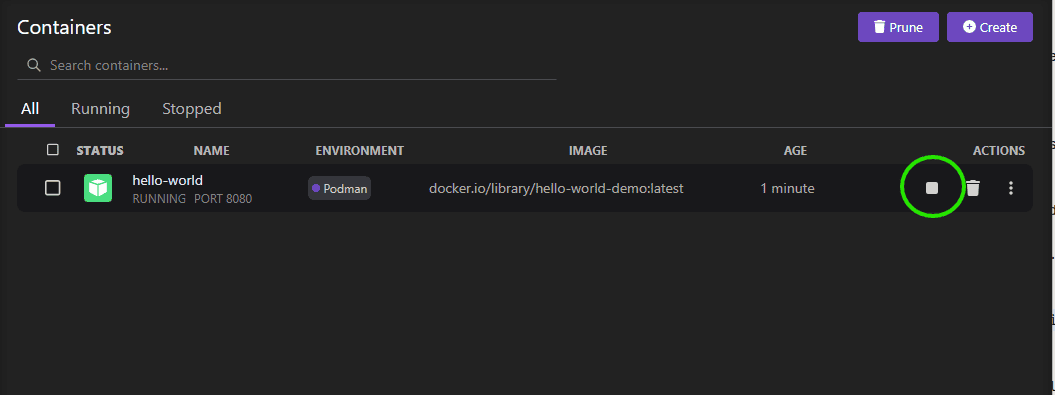The height and width of the screenshot is (395, 1055).
Task: Focus the Search containers field
Action: point(287,65)
